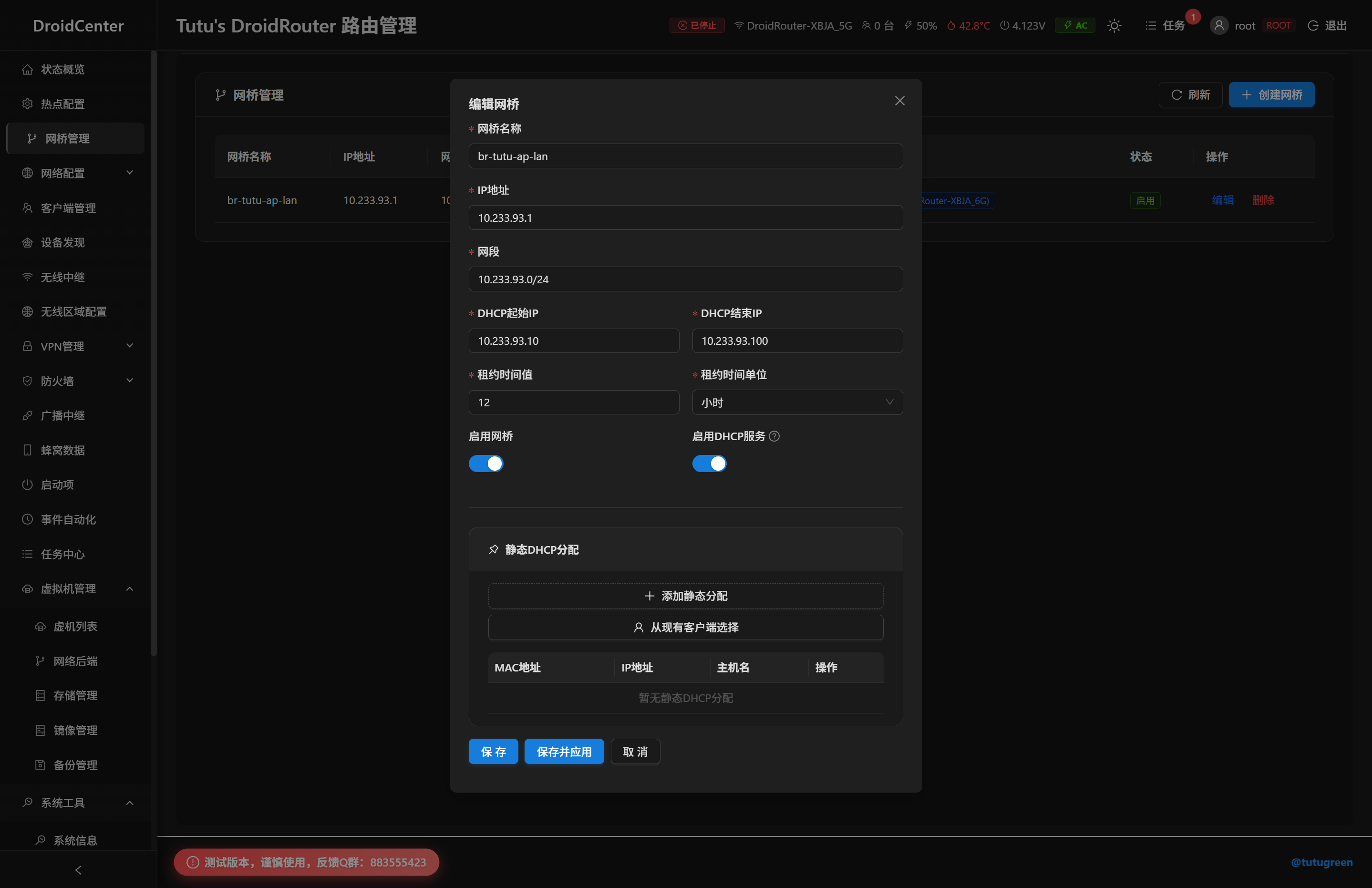Close the edit bridge dialog
Viewport: 1372px width, 888px height.
tap(899, 101)
